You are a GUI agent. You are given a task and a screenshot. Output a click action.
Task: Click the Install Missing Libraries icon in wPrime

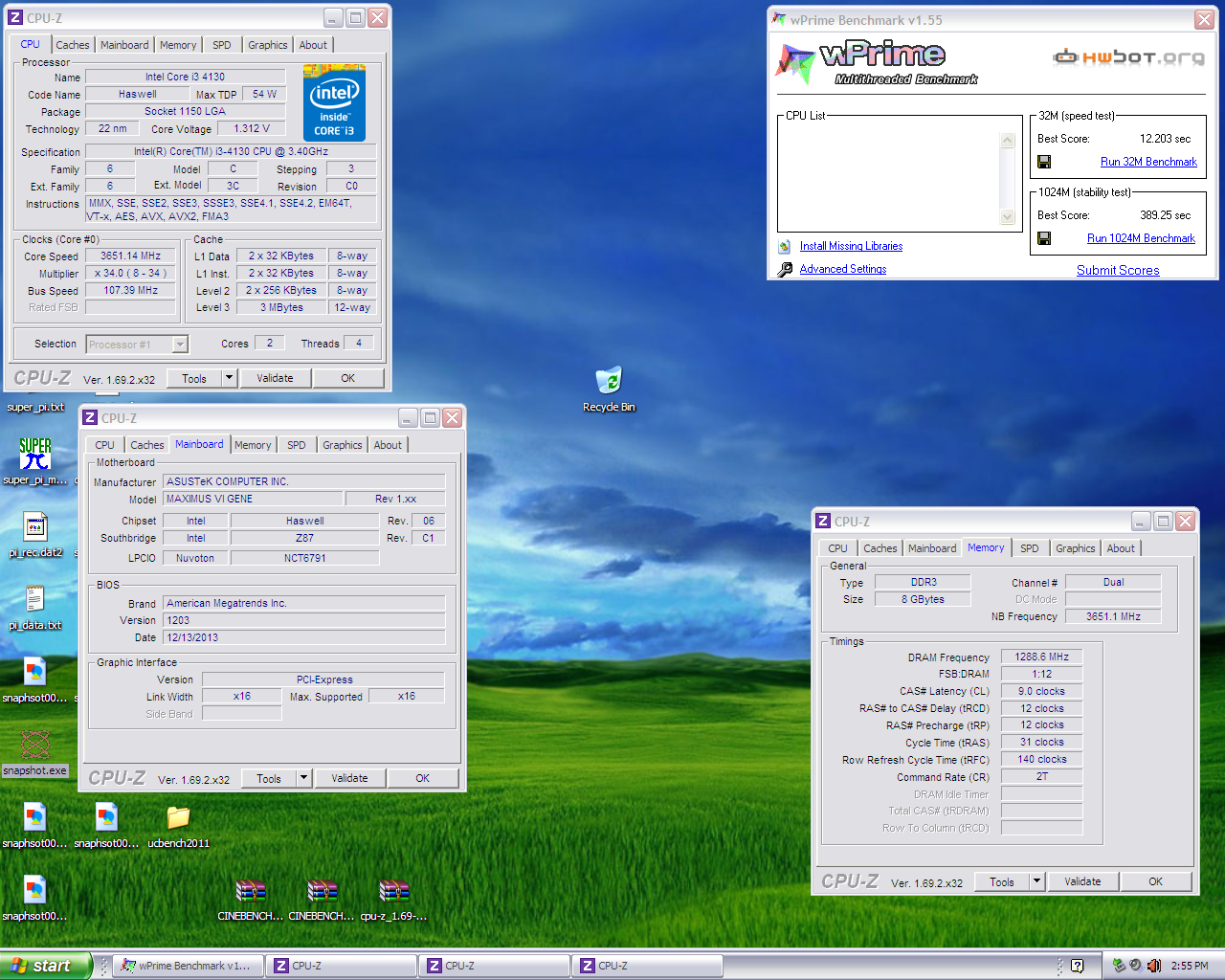point(785,246)
